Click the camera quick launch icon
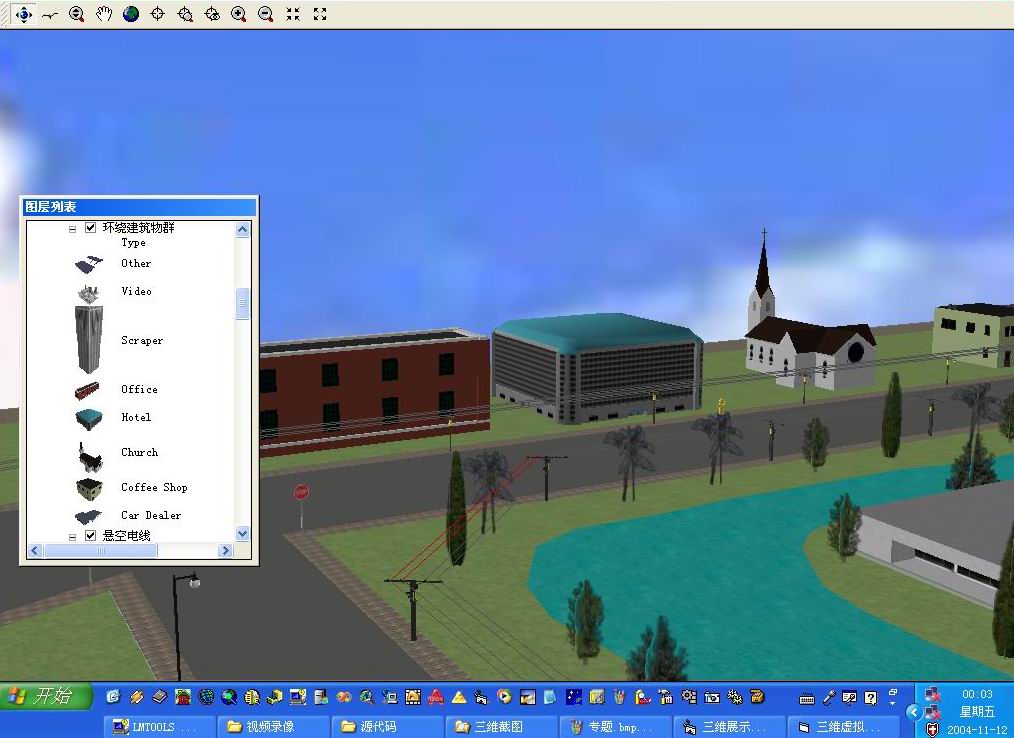Viewport: 1014px width, 738px height. [x=712, y=697]
